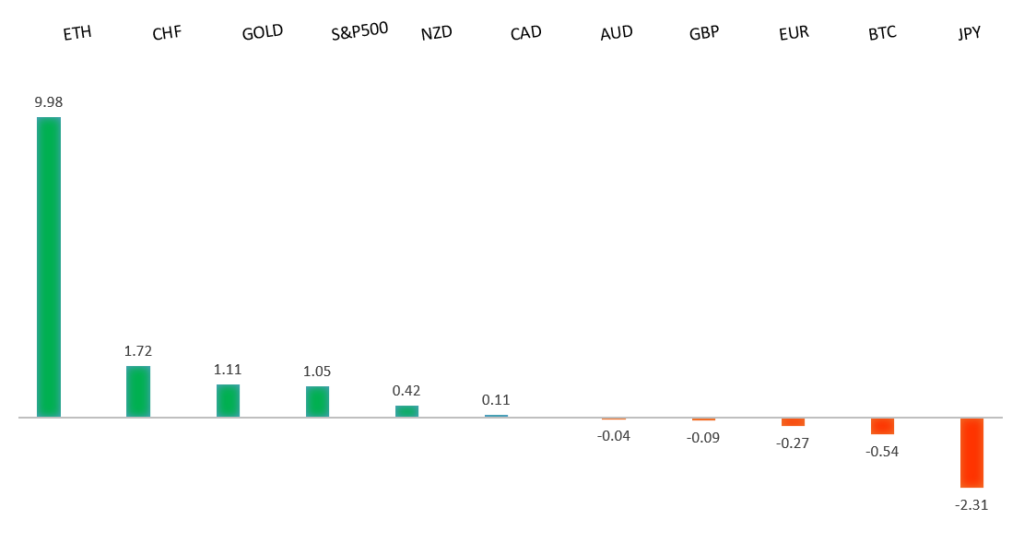This screenshot has height=555, width=1024.
Task: Select the JPY category label
Action: pos(970,33)
